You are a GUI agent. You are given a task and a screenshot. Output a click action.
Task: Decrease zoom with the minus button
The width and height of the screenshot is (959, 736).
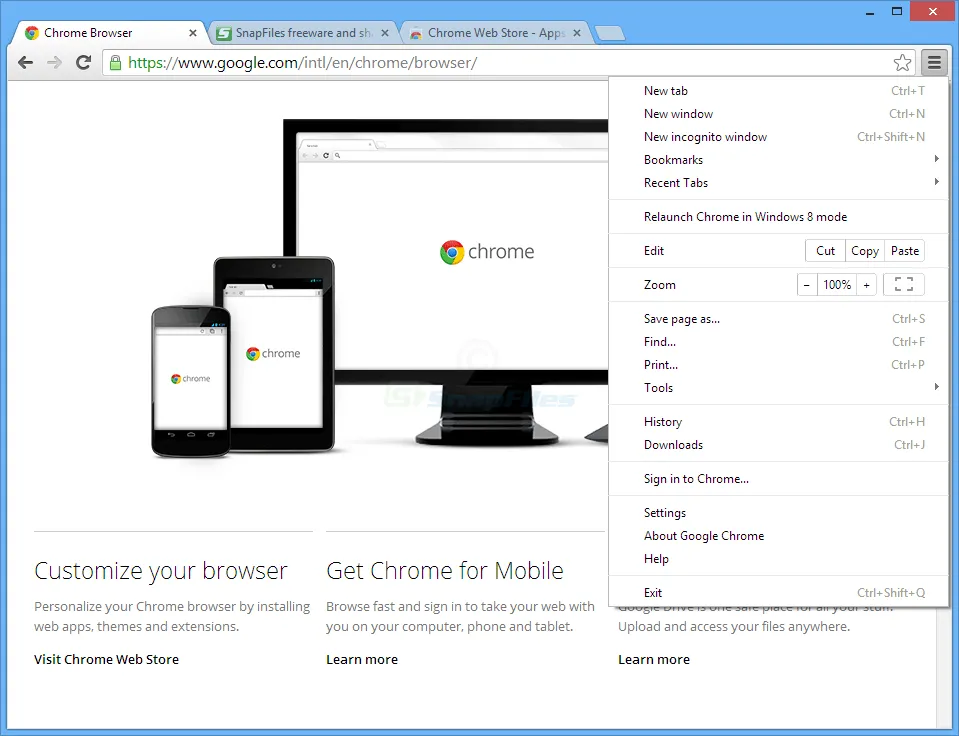tap(807, 284)
